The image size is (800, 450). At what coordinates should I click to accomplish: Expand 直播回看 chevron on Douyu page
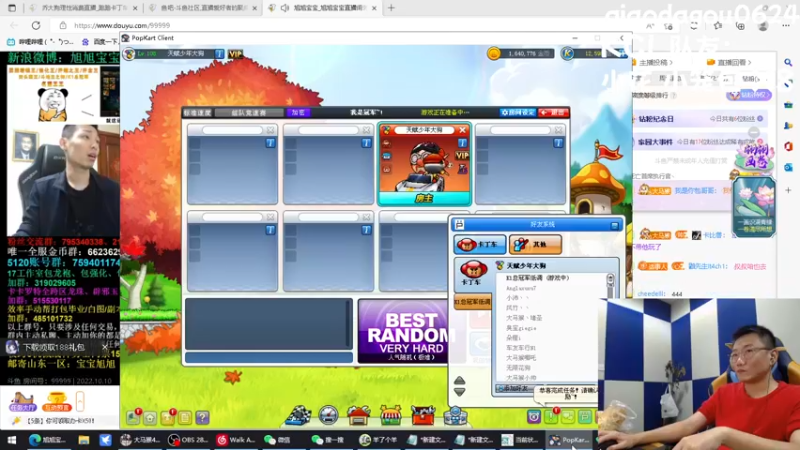(749, 62)
